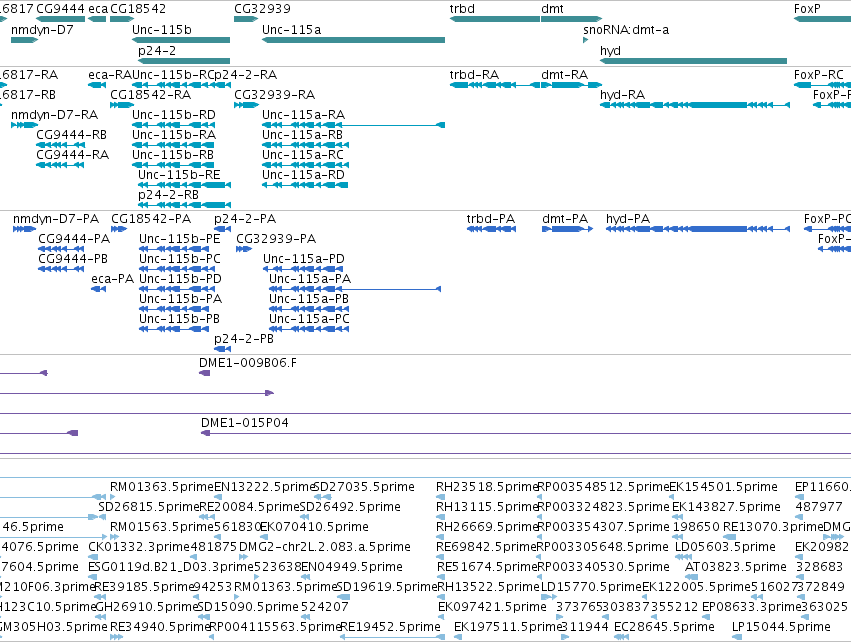
Task: Select the Unc-115b-PC protein label
Action: [x=180, y=259]
